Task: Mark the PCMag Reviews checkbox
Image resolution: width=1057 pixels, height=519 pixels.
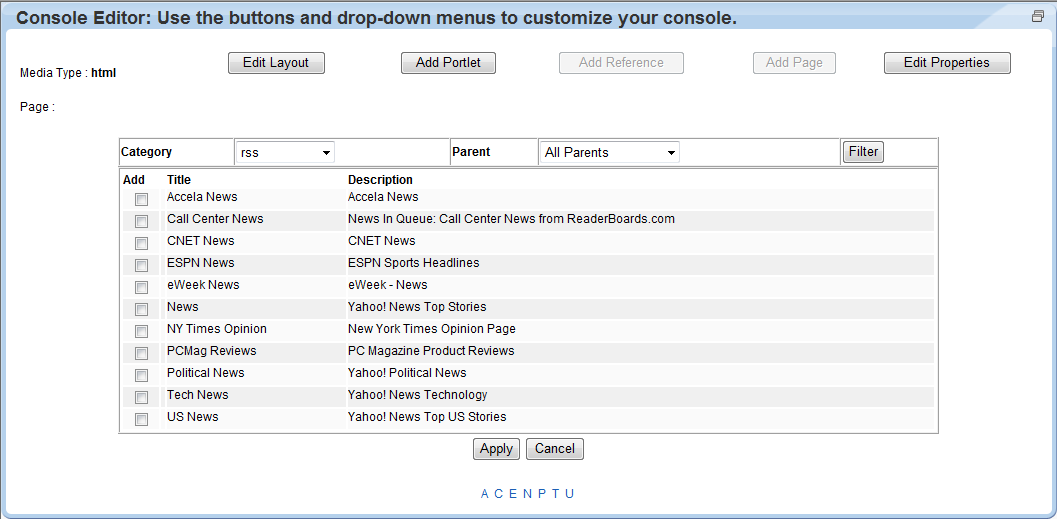Action: click(x=141, y=353)
